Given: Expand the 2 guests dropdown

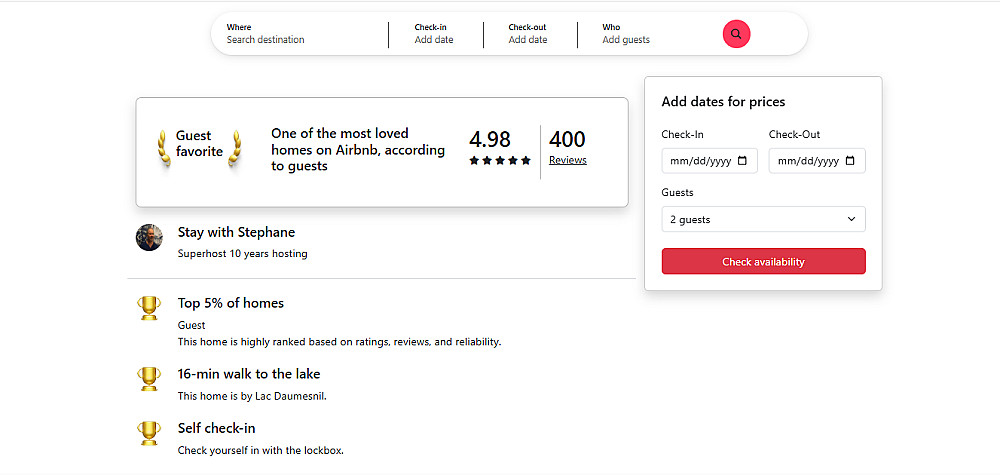Looking at the screenshot, I should [x=763, y=219].
